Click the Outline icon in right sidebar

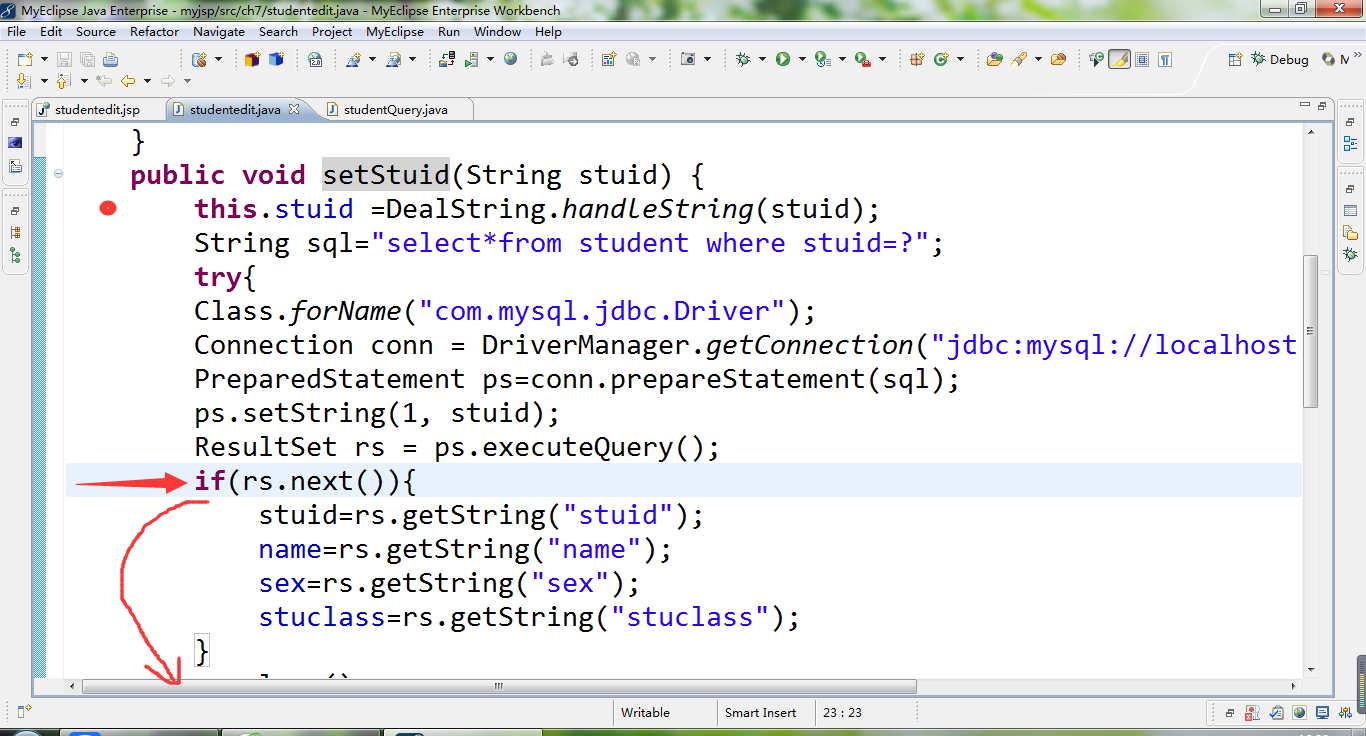coord(1351,143)
